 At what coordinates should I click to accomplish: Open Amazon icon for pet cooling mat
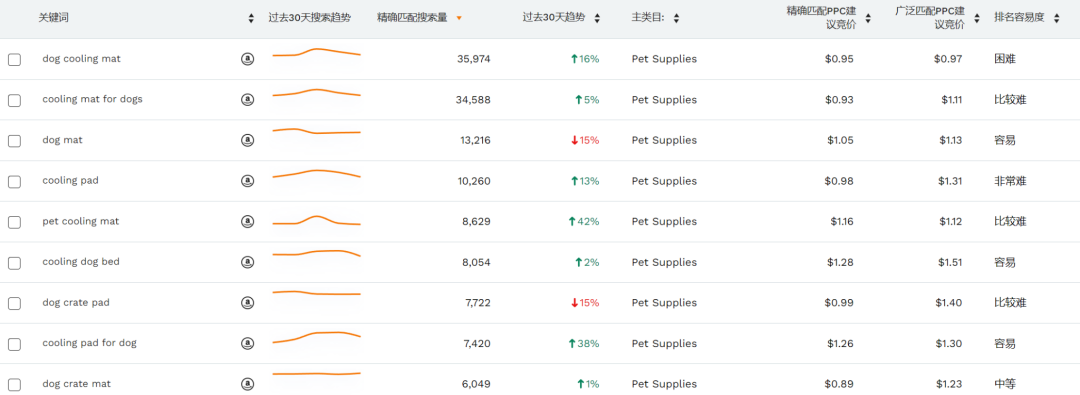point(247,222)
